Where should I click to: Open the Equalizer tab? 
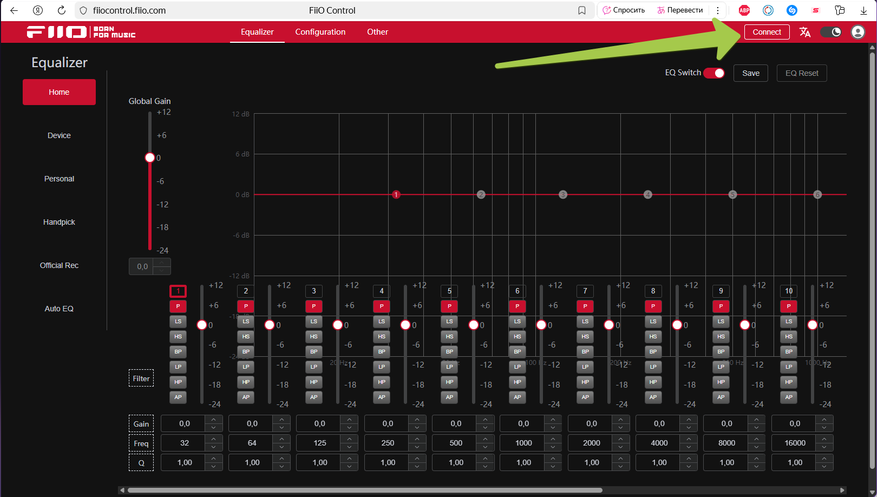coord(257,32)
